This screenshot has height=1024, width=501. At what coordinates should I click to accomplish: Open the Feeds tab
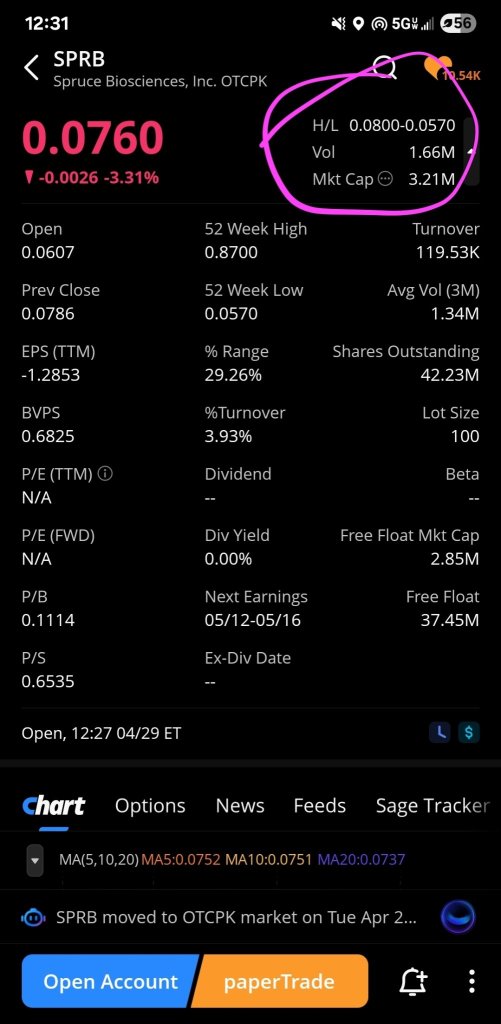(x=319, y=806)
